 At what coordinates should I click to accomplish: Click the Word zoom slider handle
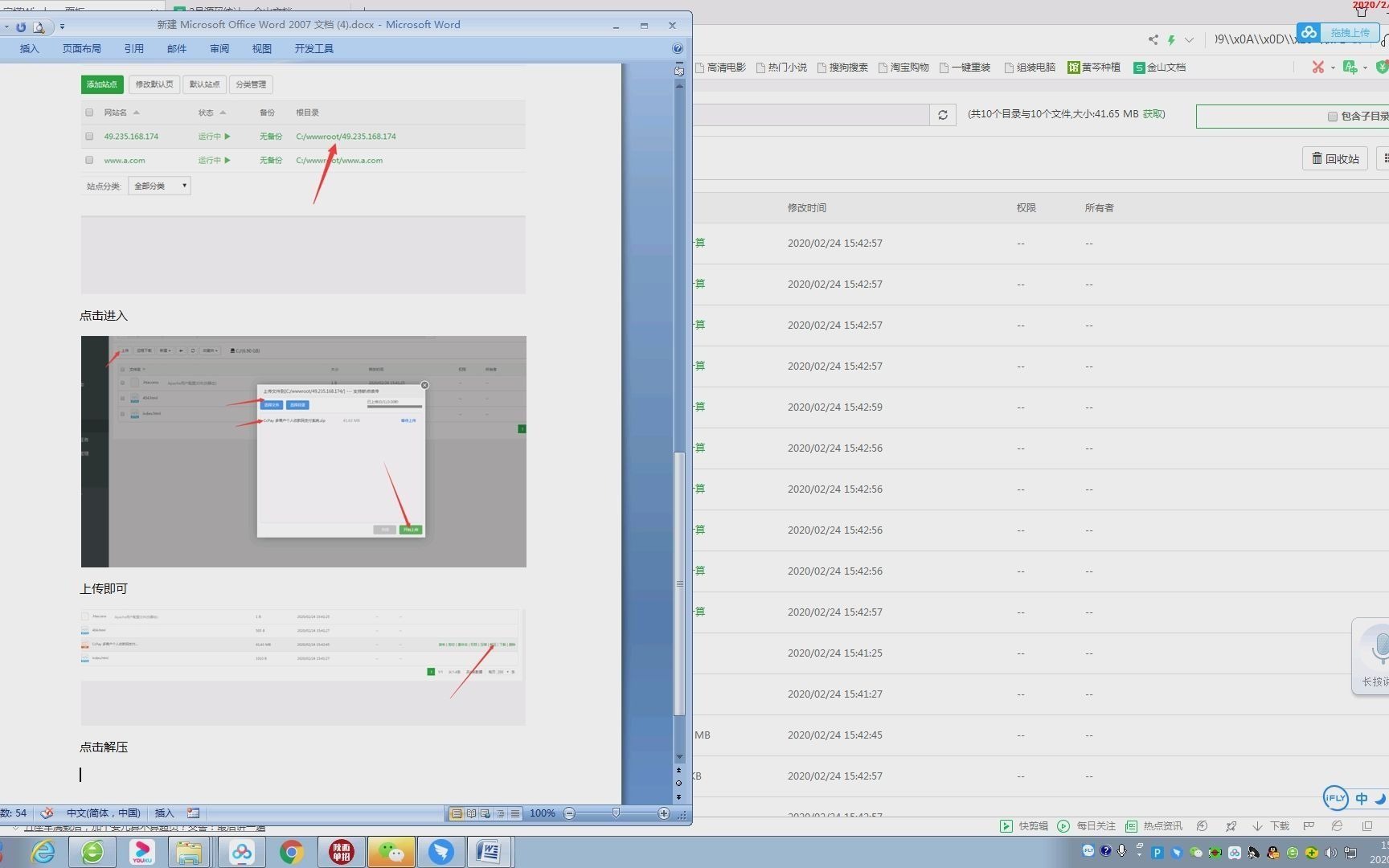click(616, 813)
